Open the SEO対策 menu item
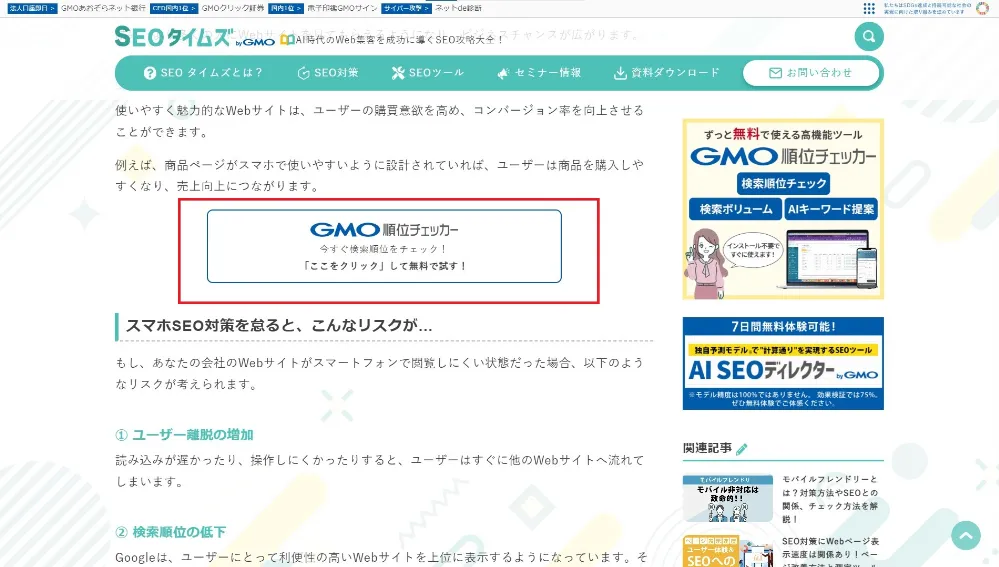 tap(328, 73)
